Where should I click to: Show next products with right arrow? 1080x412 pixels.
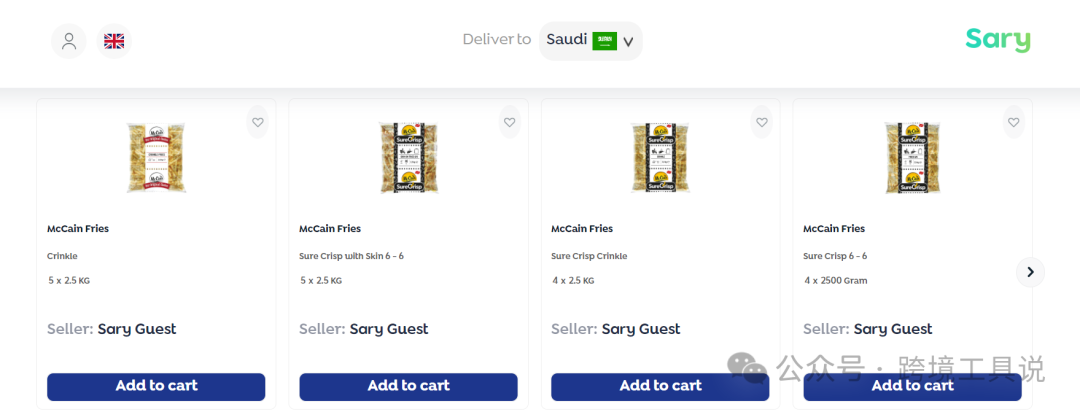[x=1030, y=271]
